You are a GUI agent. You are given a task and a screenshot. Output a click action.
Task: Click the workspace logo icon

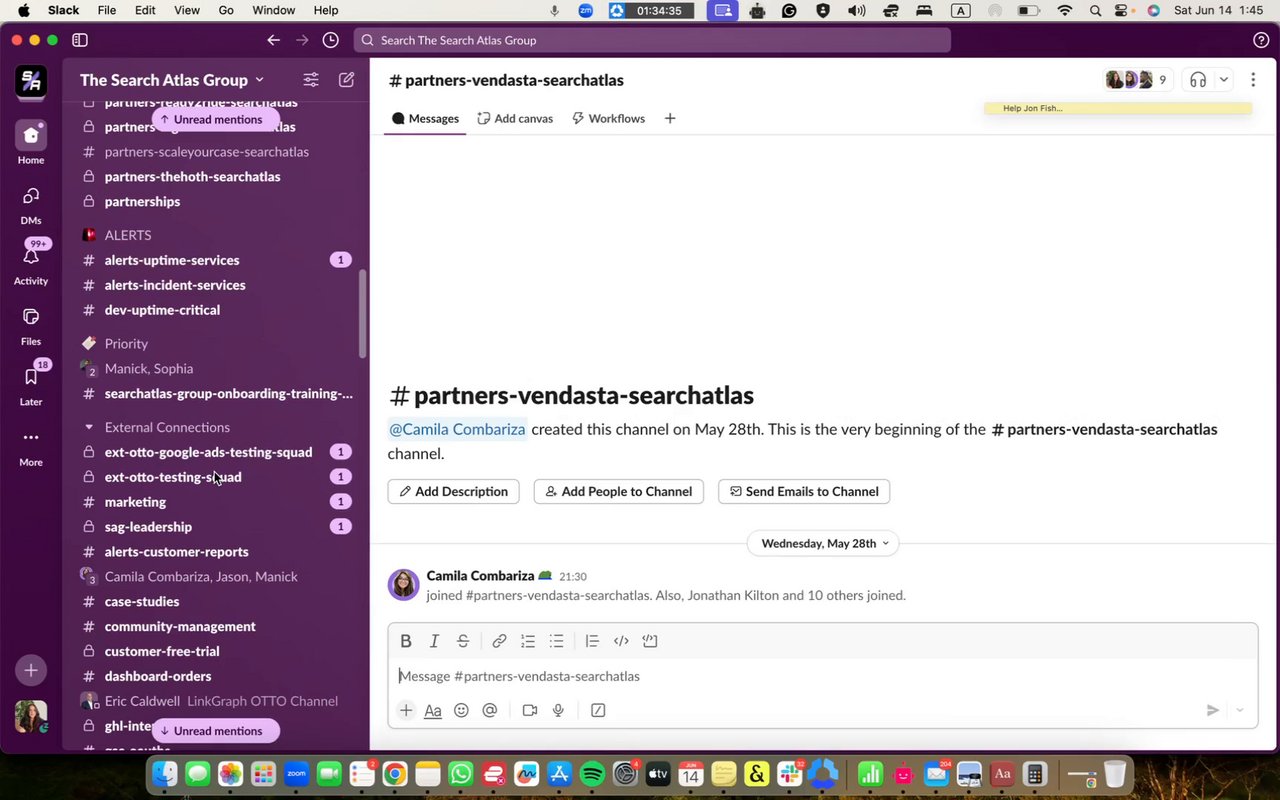31,80
